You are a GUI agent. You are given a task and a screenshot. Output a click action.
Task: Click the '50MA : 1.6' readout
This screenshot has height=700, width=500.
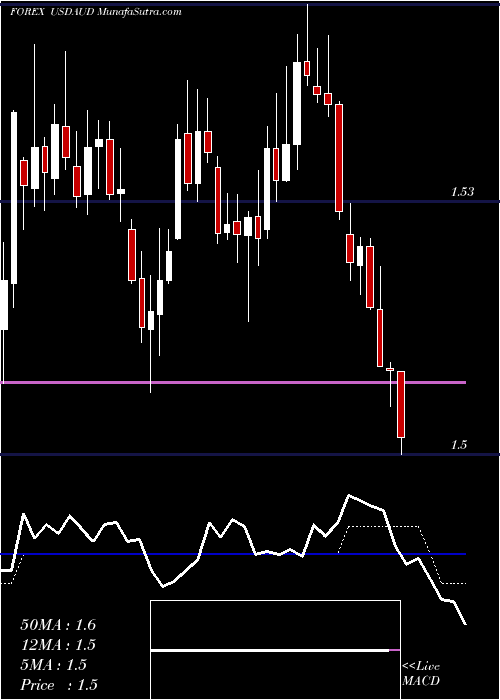58,625
